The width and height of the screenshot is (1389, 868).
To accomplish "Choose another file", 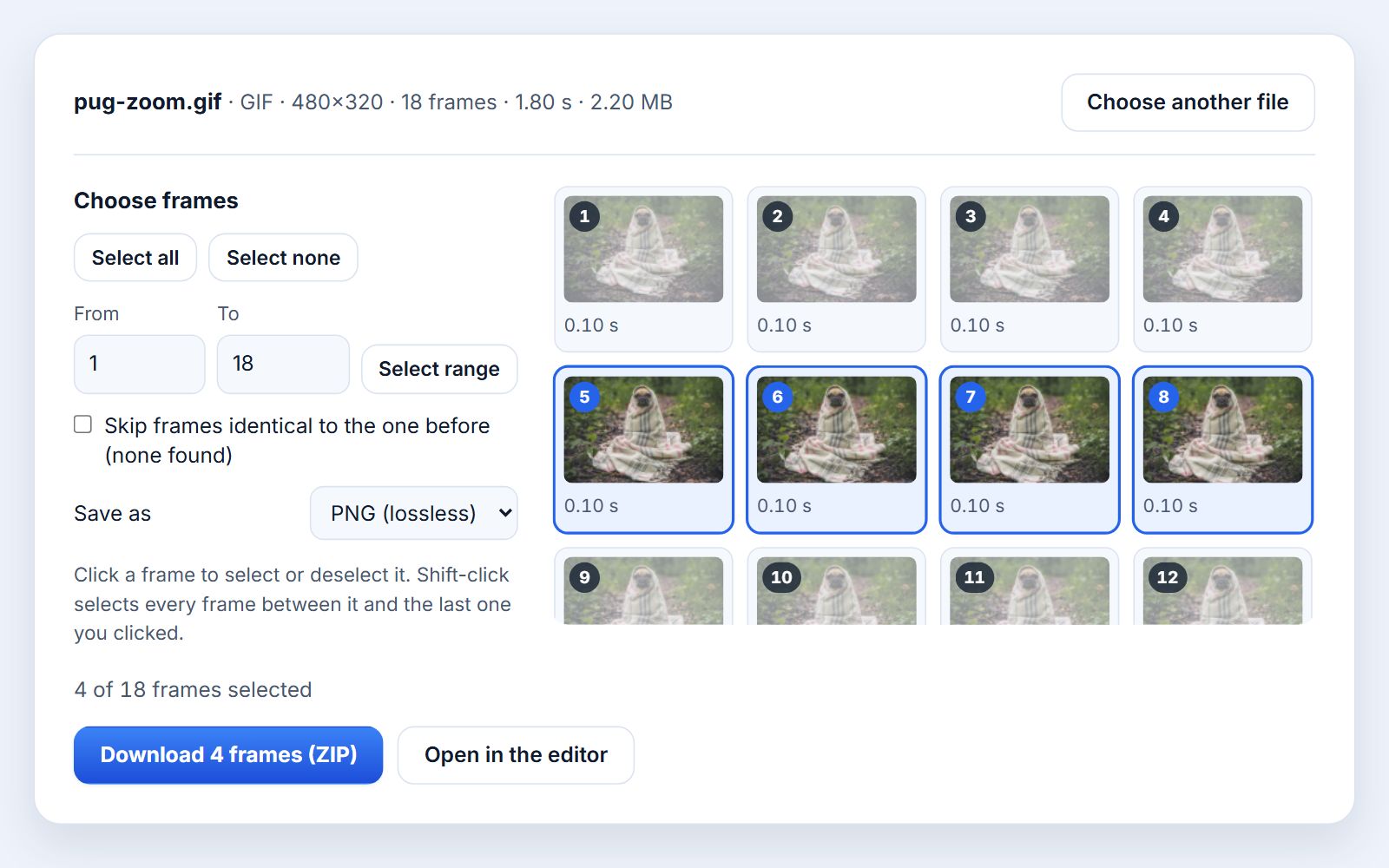I will [1188, 102].
